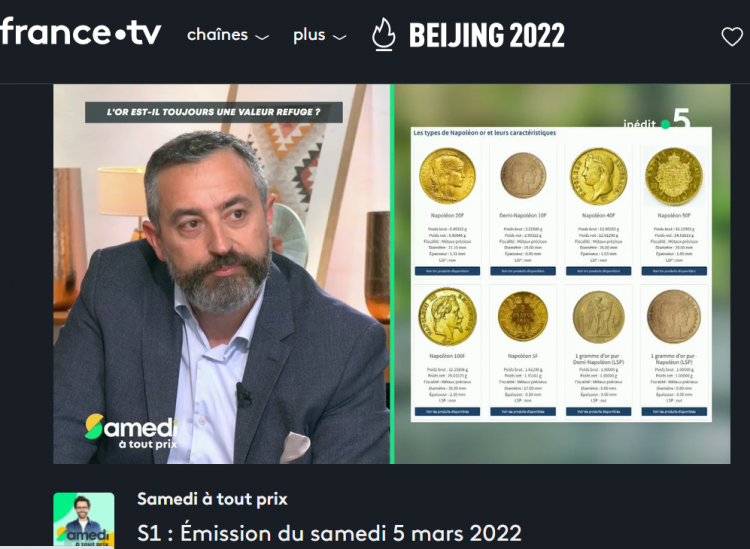The height and width of the screenshot is (549, 750).
Task: Click the blue button under Napoléon 20F
Action: click(447, 271)
